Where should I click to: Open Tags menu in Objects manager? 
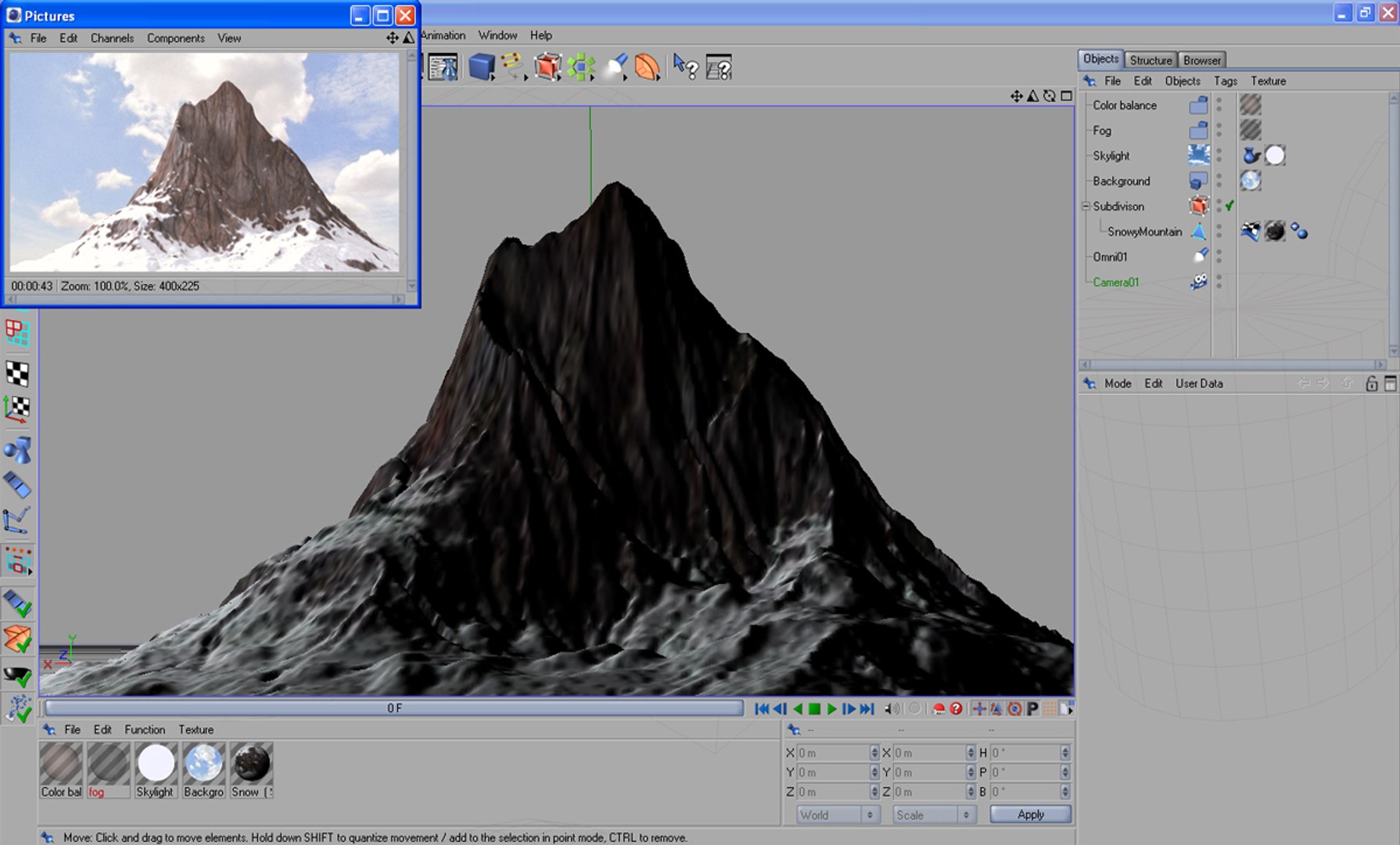coord(1225,81)
